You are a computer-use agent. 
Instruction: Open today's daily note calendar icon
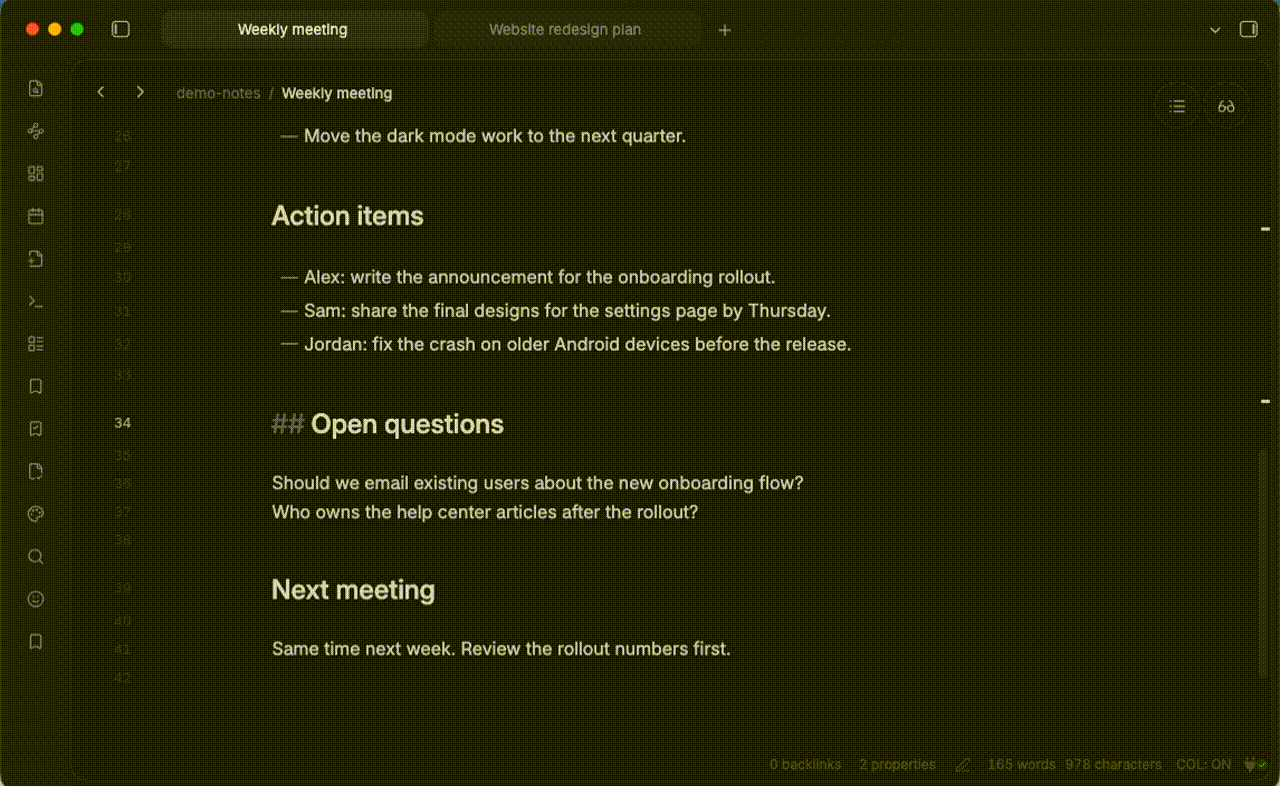pos(36,216)
